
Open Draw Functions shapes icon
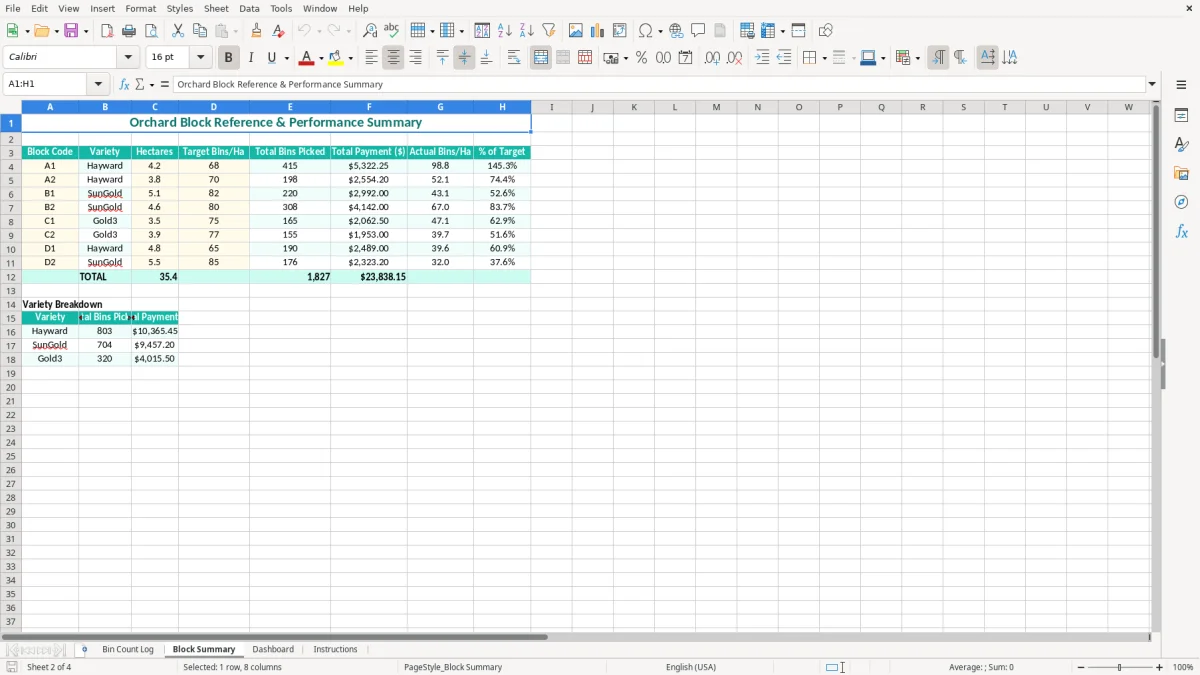coord(826,31)
